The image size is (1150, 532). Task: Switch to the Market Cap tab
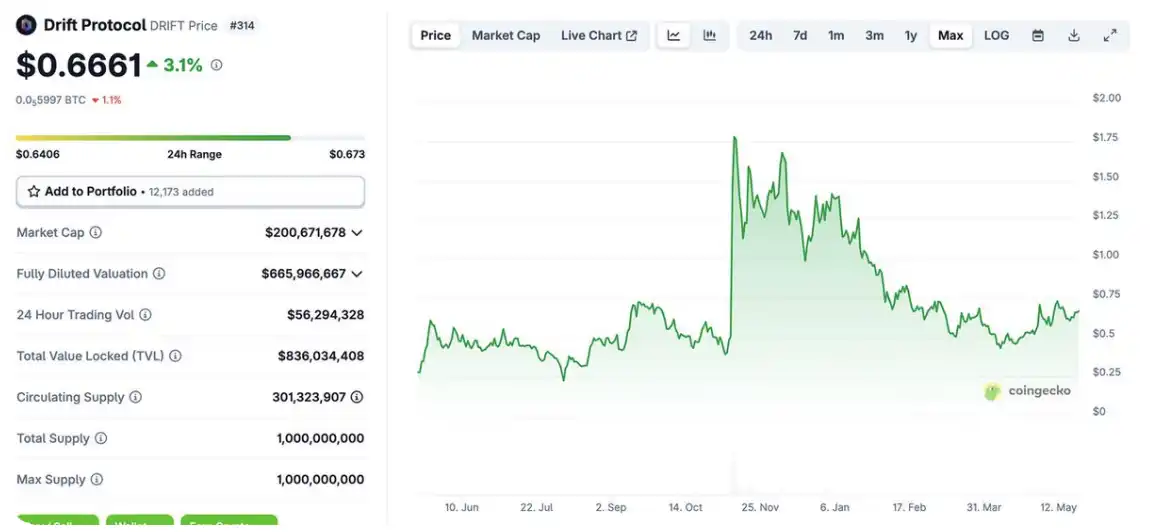(506, 36)
